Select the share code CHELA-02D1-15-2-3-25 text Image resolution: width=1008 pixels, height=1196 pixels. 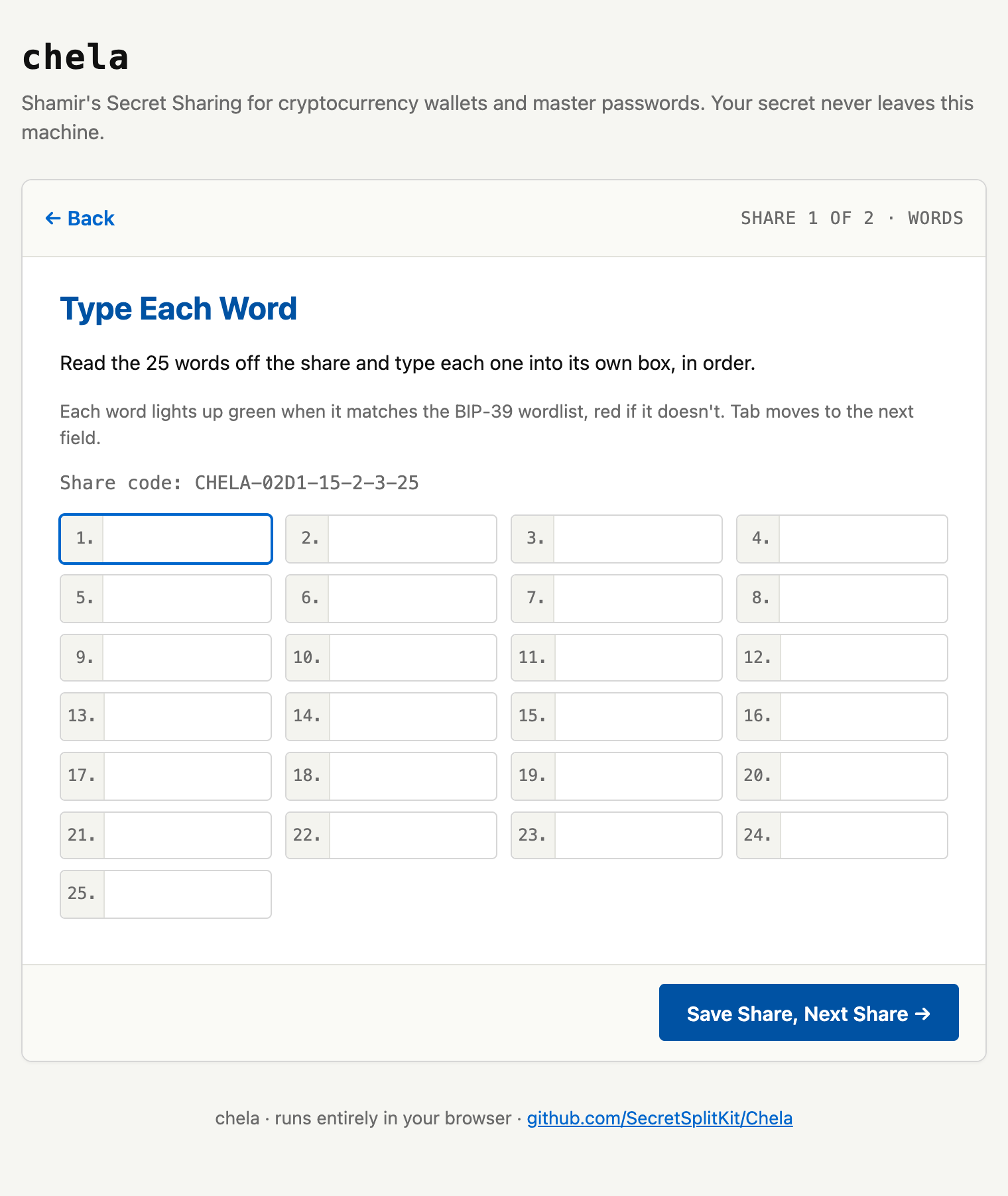[306, 483]
